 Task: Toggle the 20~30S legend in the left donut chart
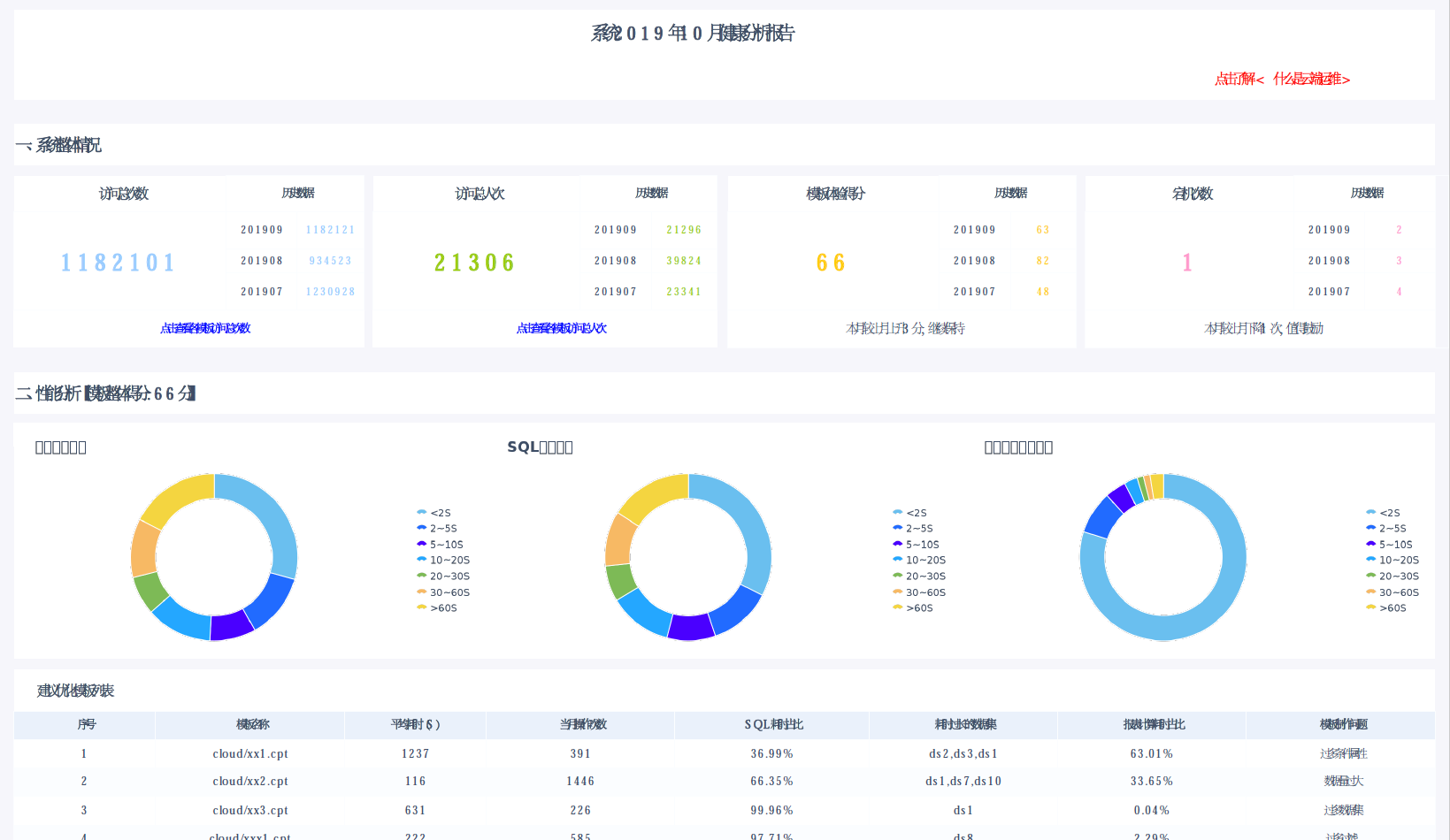(443, 577)
